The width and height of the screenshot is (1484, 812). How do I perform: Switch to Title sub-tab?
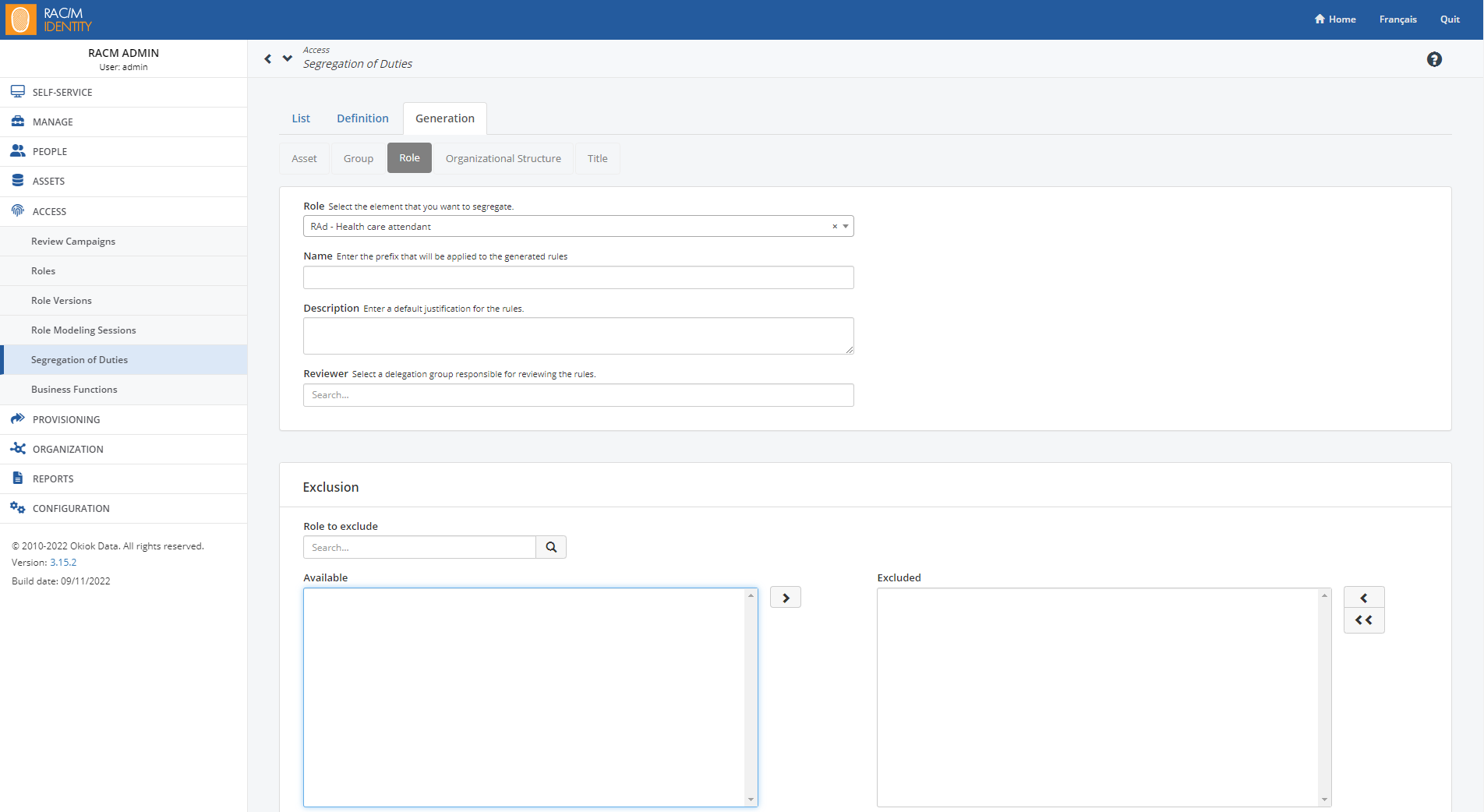pyautogui.click(x=598, y=158)
